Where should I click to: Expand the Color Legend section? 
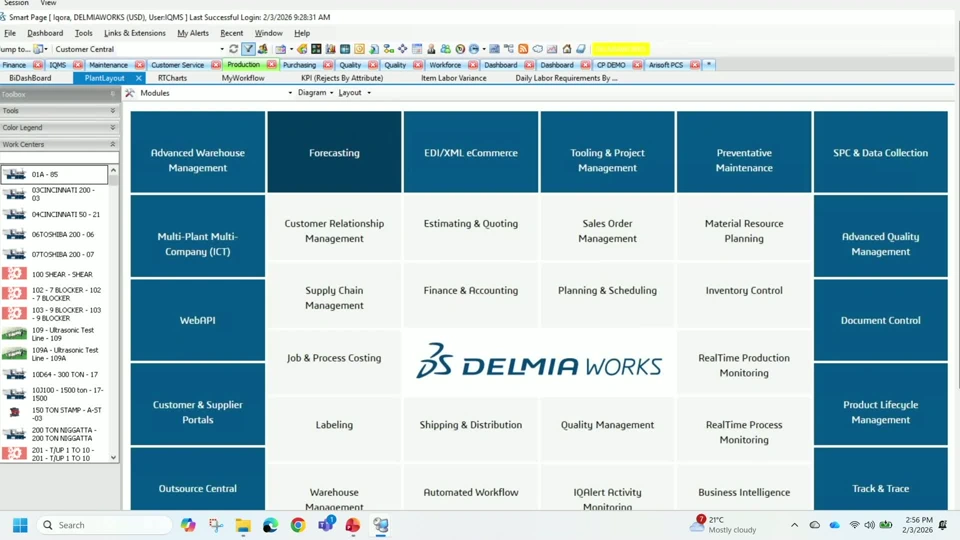coord(113,127)
